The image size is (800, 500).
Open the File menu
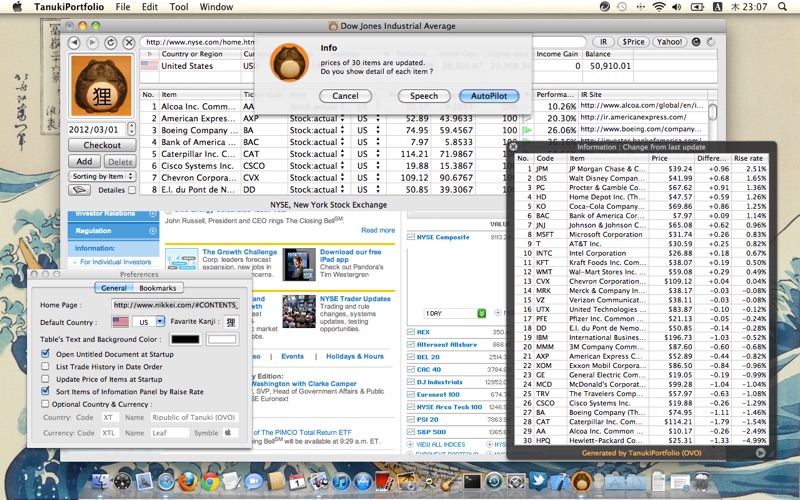(122, 7)
